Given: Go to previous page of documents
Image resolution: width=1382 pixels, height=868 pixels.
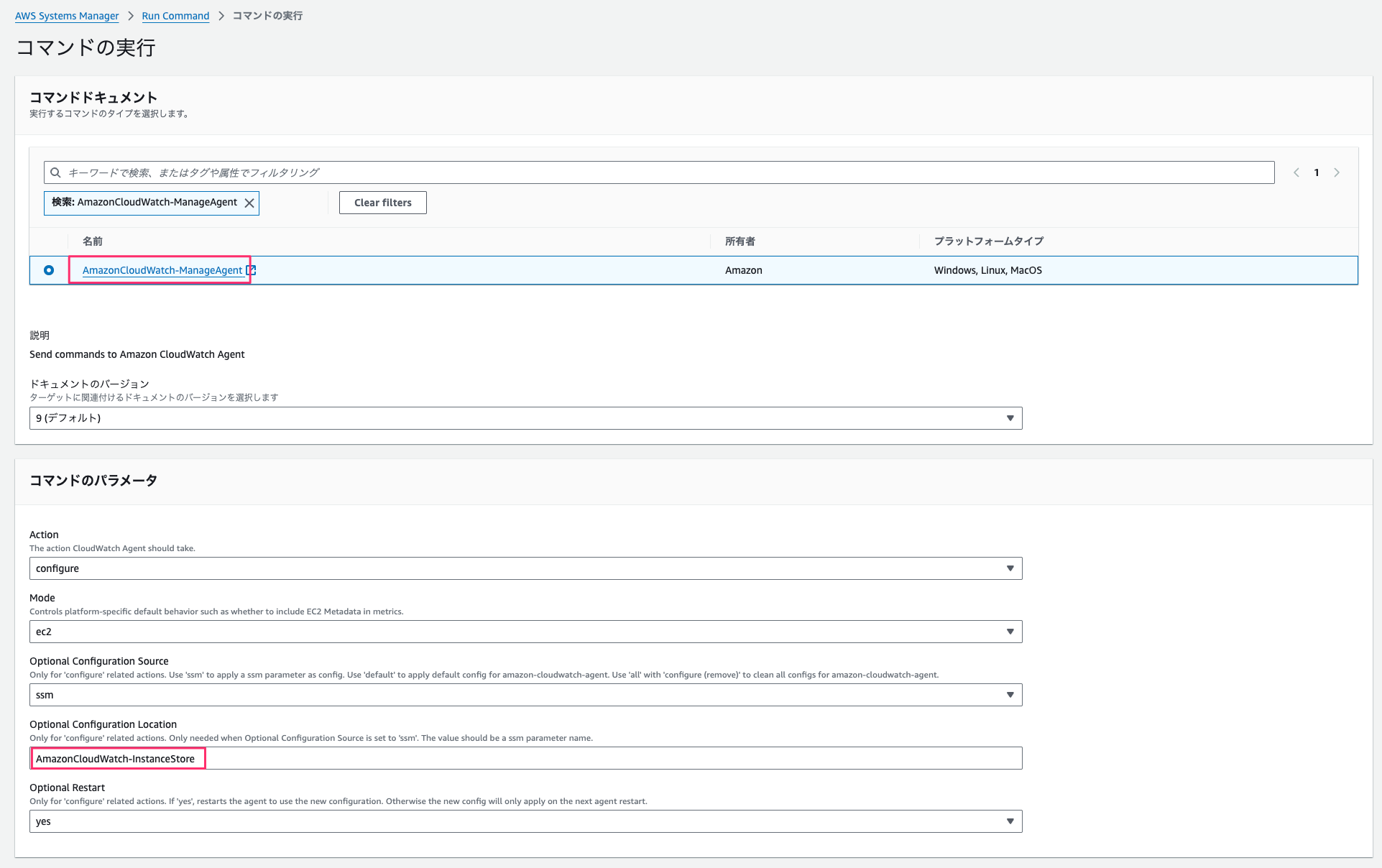Looking at the screenshot, I should (x=1296, y=172).
